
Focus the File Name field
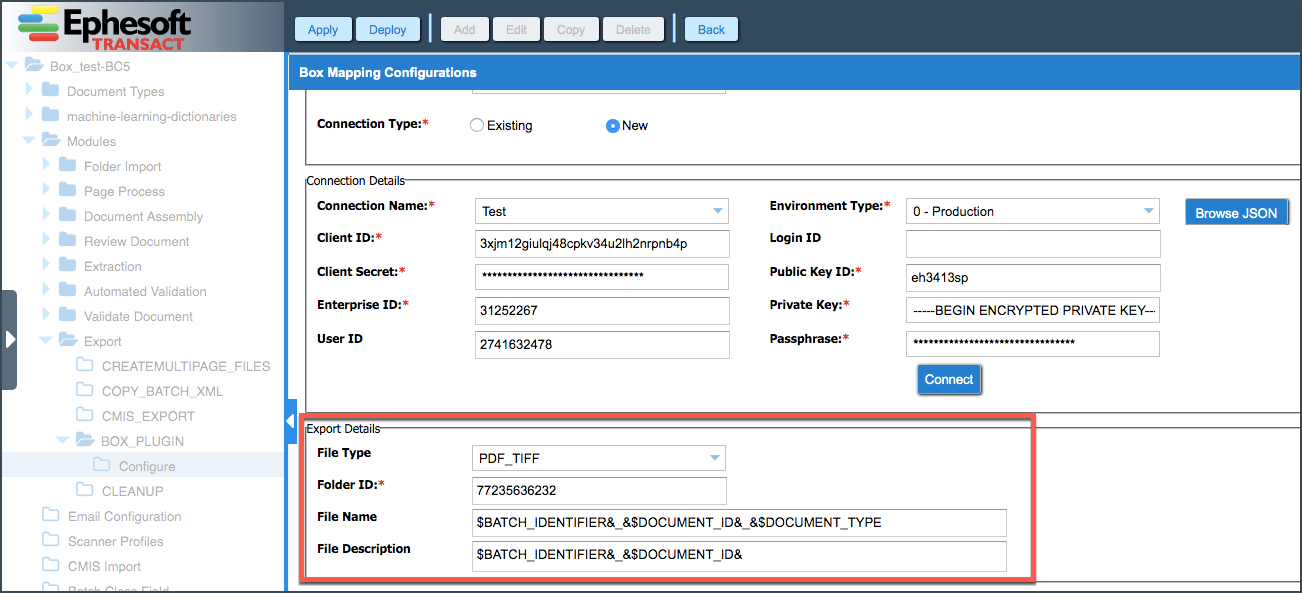pyautogui.click(x=739, y=523)
